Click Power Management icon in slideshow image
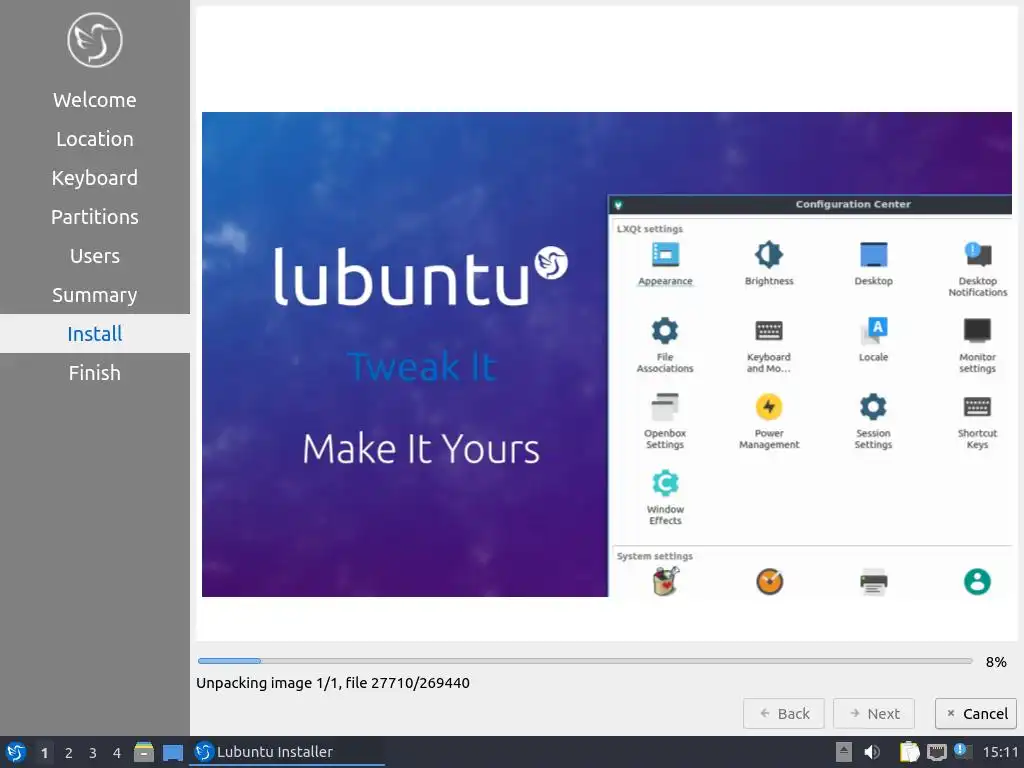Viewport: 1024px width, 768px height. [769, 406]
